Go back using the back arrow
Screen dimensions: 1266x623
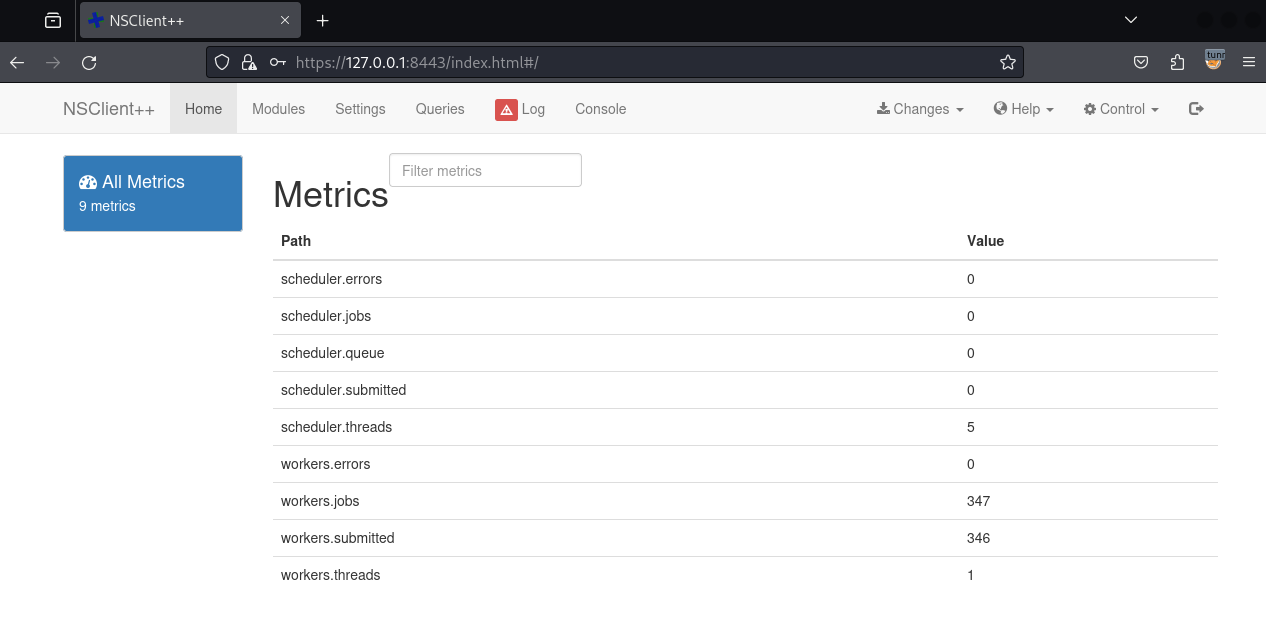point(17,63)
